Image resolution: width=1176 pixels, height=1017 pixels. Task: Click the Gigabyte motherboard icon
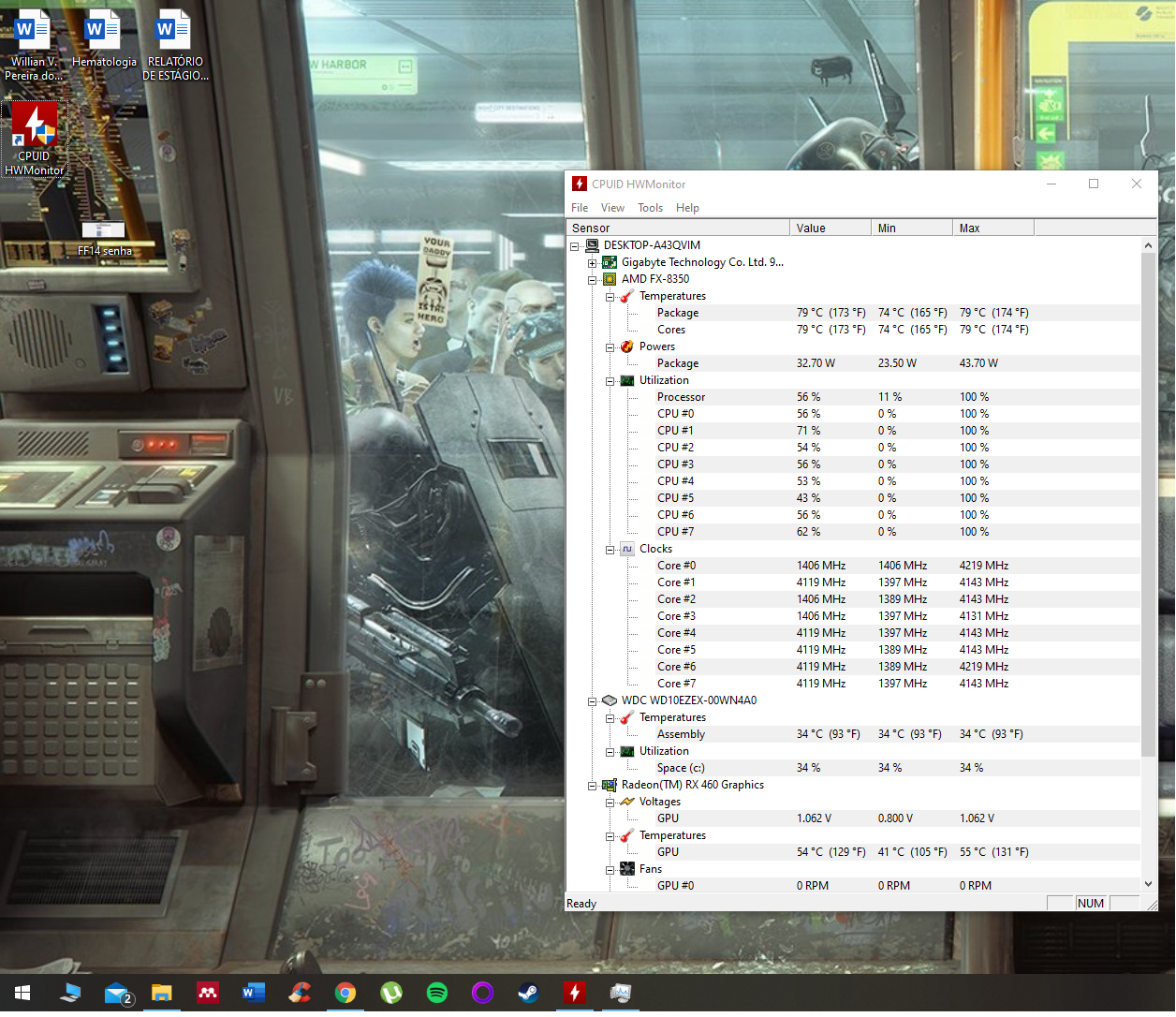point(610,262)
